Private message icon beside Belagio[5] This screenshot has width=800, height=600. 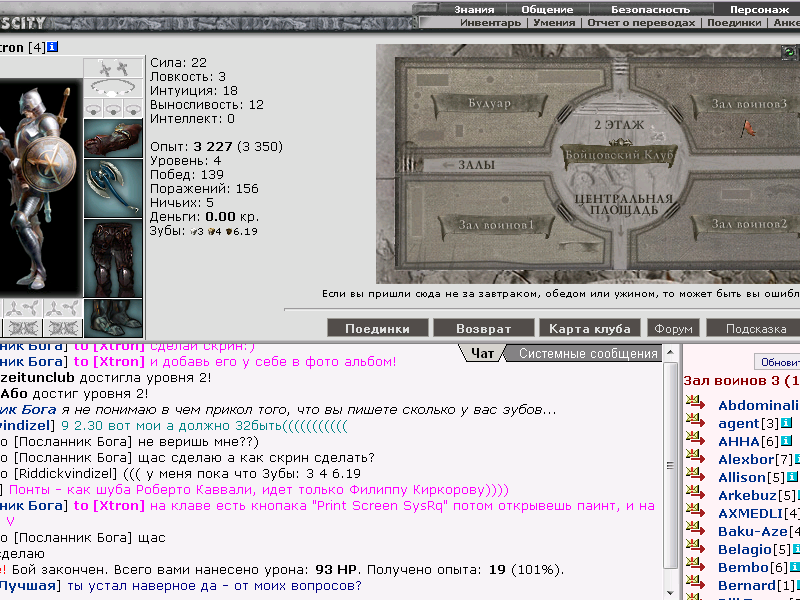[x=695, y=546]
